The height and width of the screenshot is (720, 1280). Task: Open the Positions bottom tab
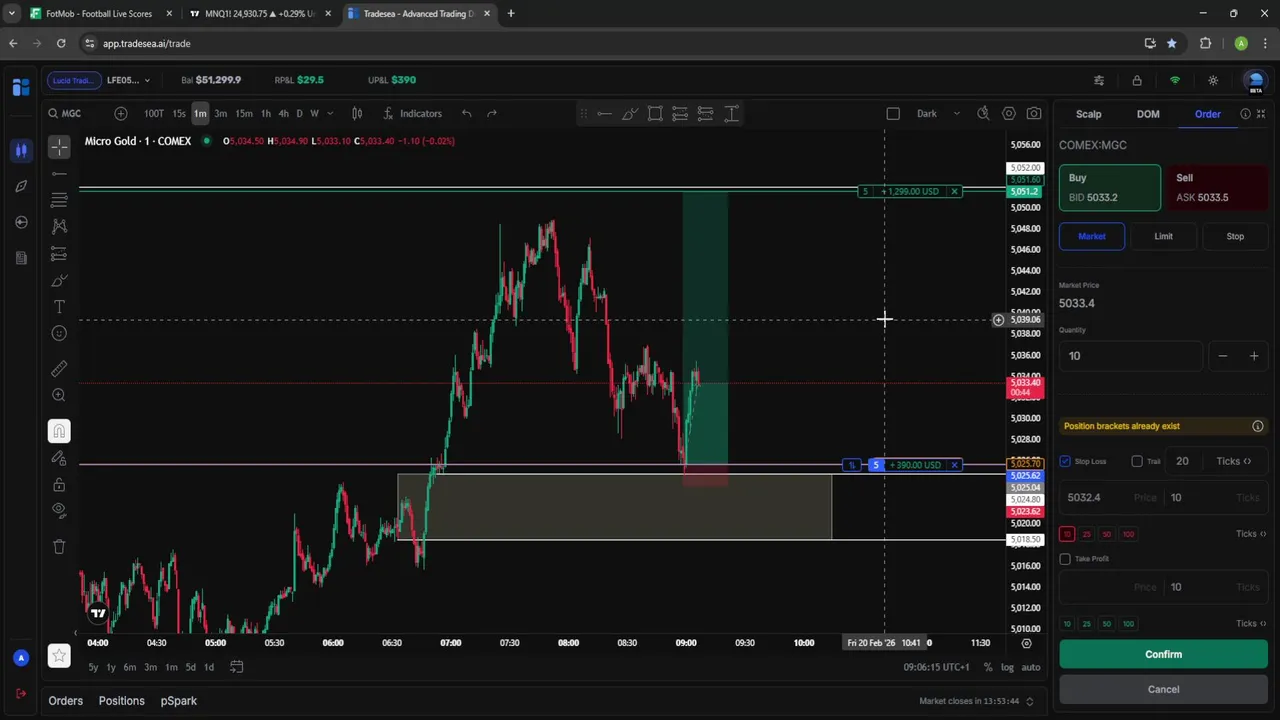(x=121, y=701)
